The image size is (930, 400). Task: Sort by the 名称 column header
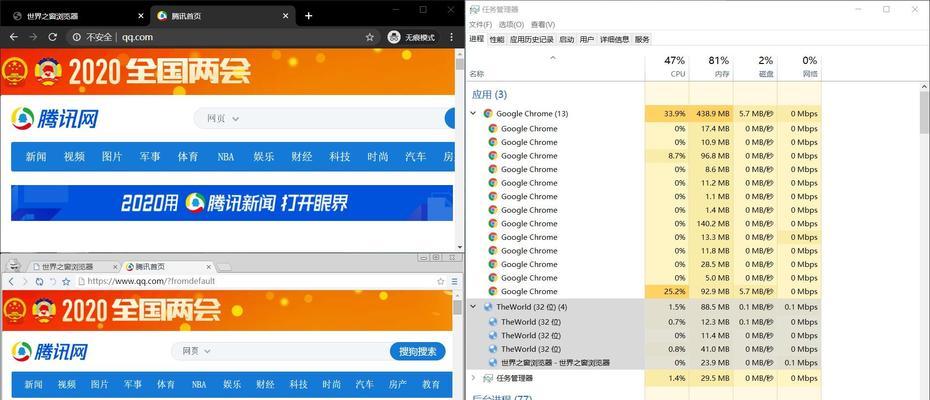(477, 74)
